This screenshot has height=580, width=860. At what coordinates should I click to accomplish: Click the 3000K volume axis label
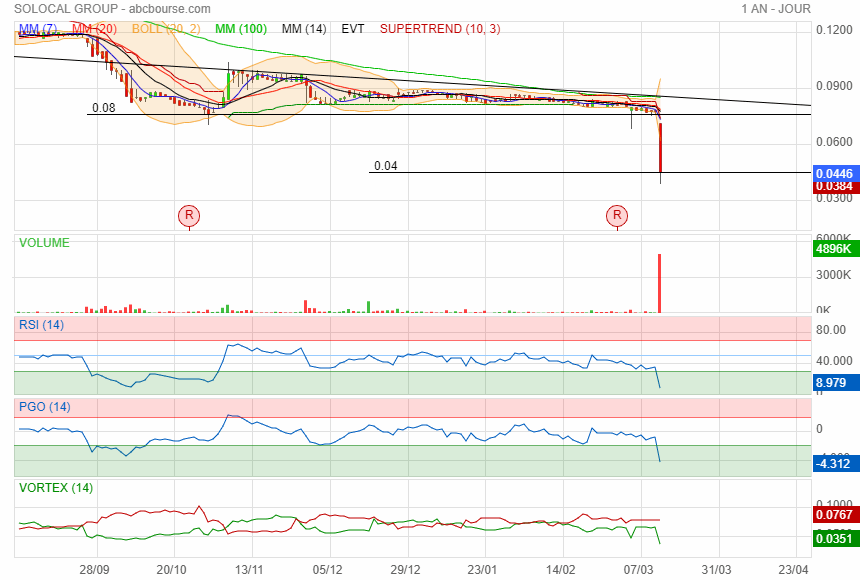click(834, 275)
